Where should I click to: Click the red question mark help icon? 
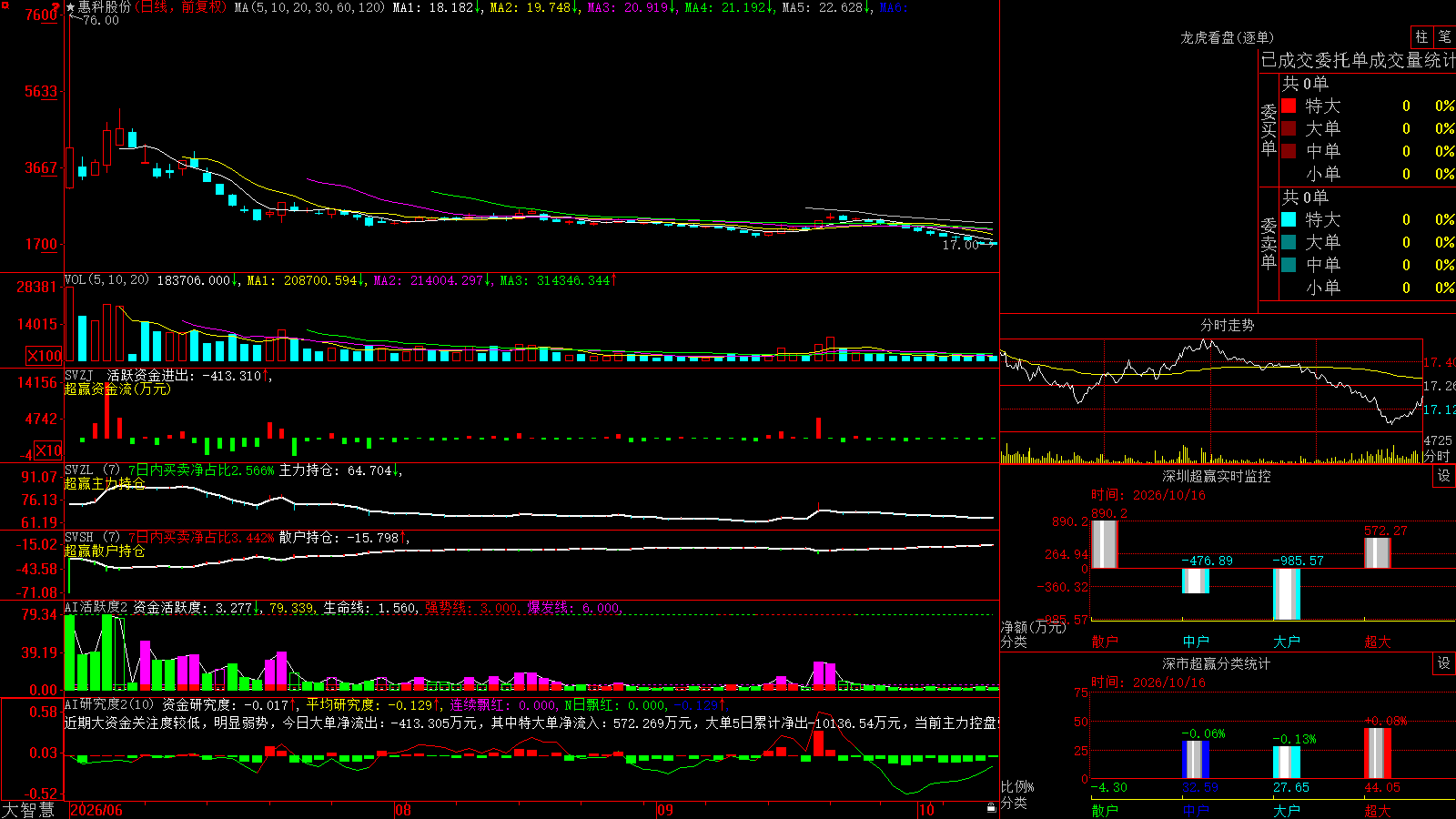coord(56,8)
